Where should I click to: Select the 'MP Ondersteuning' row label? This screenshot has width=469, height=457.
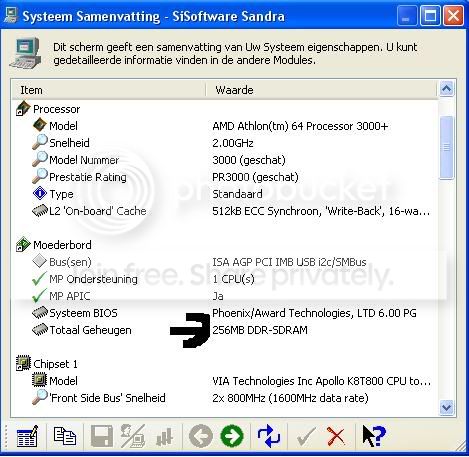tap(93, 279)
